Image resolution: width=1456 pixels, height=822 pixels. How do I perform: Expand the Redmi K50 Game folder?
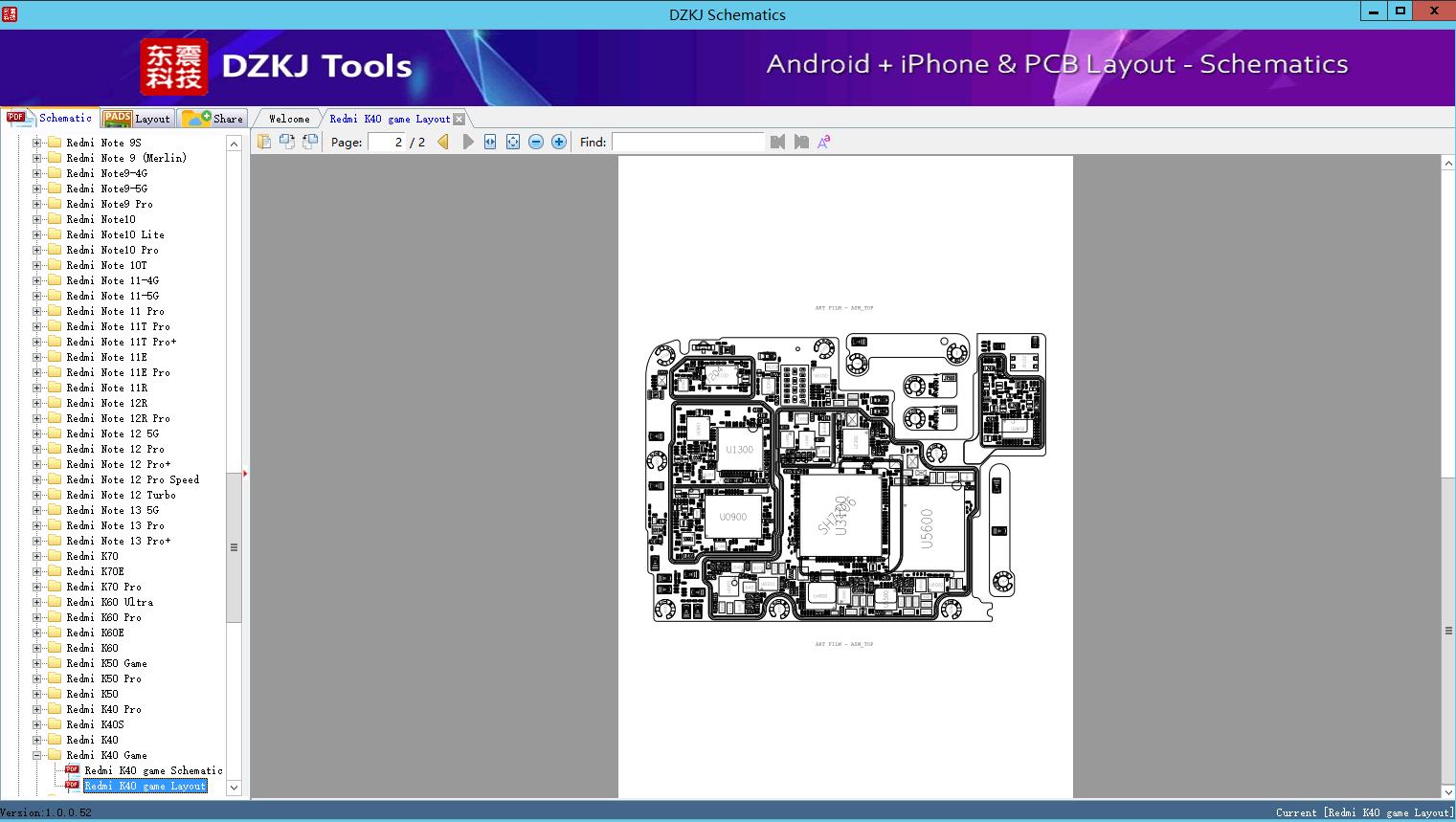pos(36,663)
